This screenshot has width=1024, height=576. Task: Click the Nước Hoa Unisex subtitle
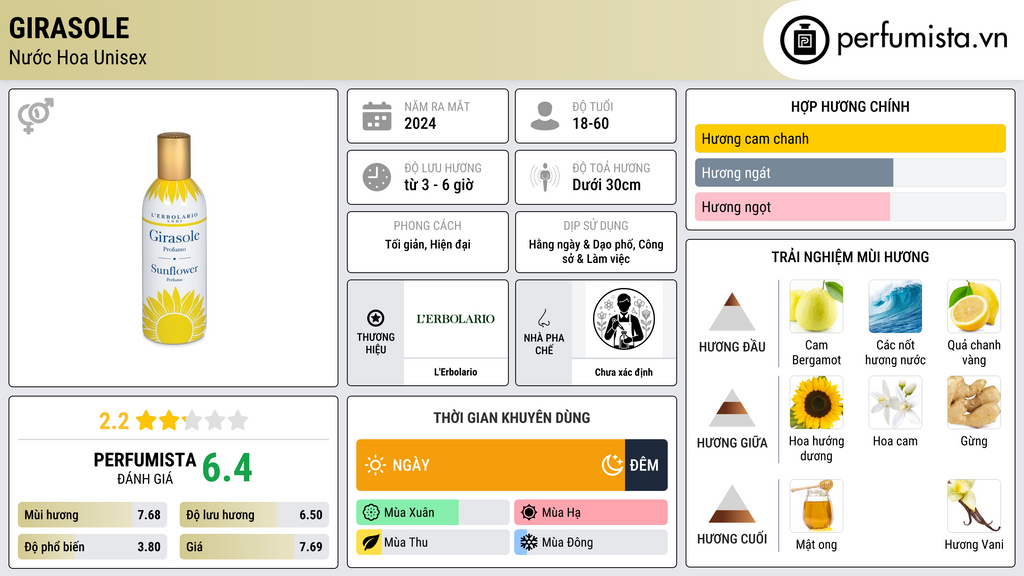[78, 57]
